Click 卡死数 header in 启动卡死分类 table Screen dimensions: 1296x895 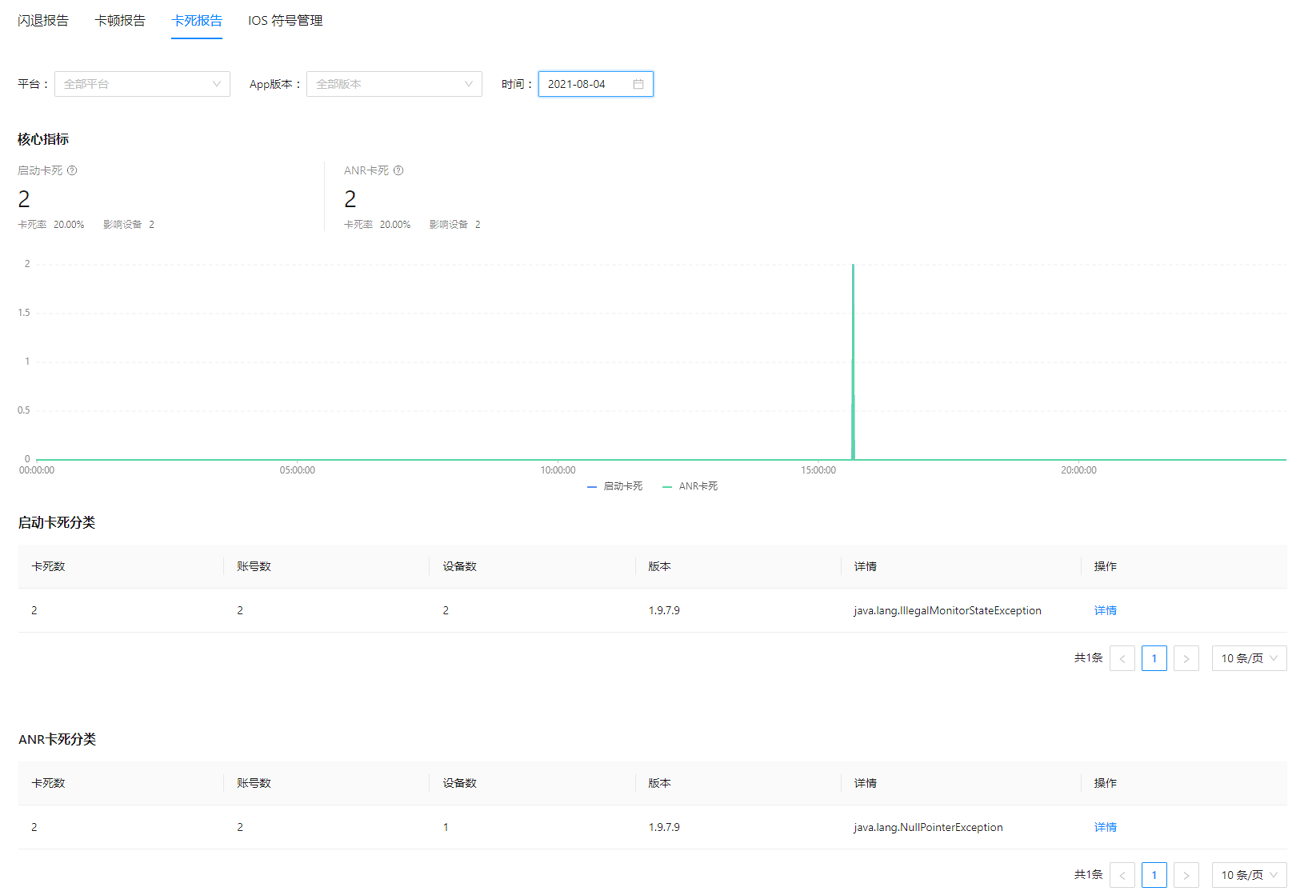[x=48, y=566]
